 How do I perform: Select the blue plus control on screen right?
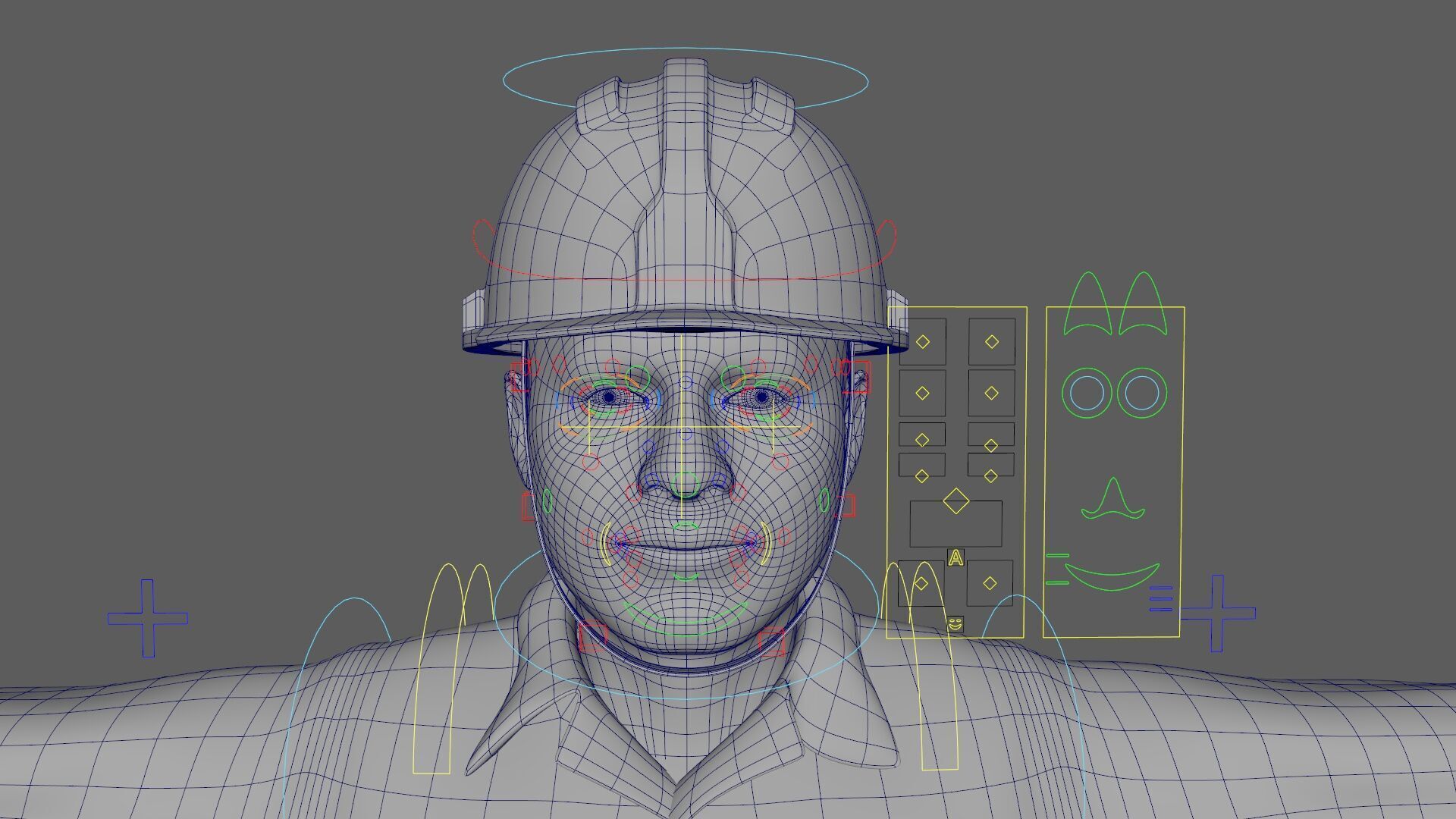[x=1217, y=613]
